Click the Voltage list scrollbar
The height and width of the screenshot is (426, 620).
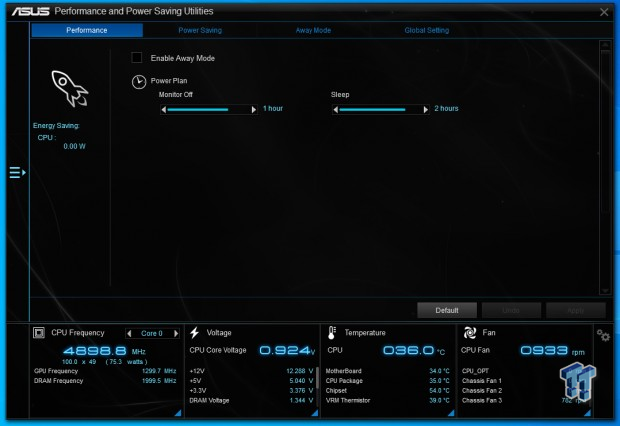point(317,386)
